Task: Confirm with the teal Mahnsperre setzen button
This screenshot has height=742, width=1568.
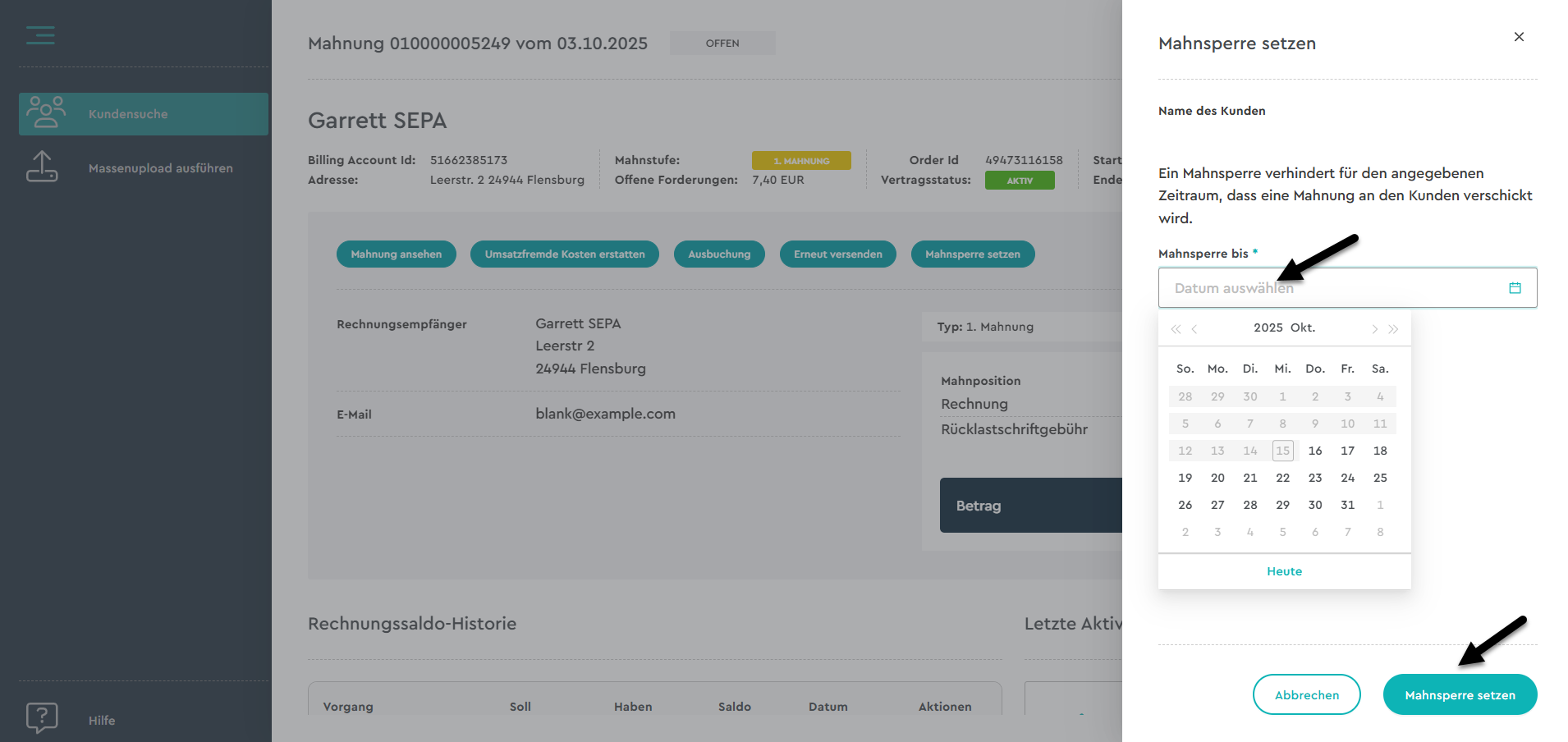Action: tap(1460, 695)
